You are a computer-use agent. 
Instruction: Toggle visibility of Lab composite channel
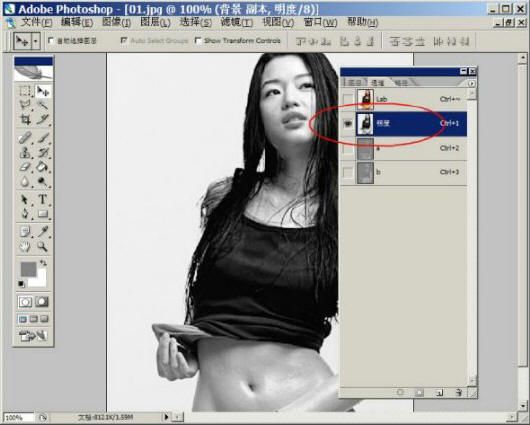tap(347, 99)
